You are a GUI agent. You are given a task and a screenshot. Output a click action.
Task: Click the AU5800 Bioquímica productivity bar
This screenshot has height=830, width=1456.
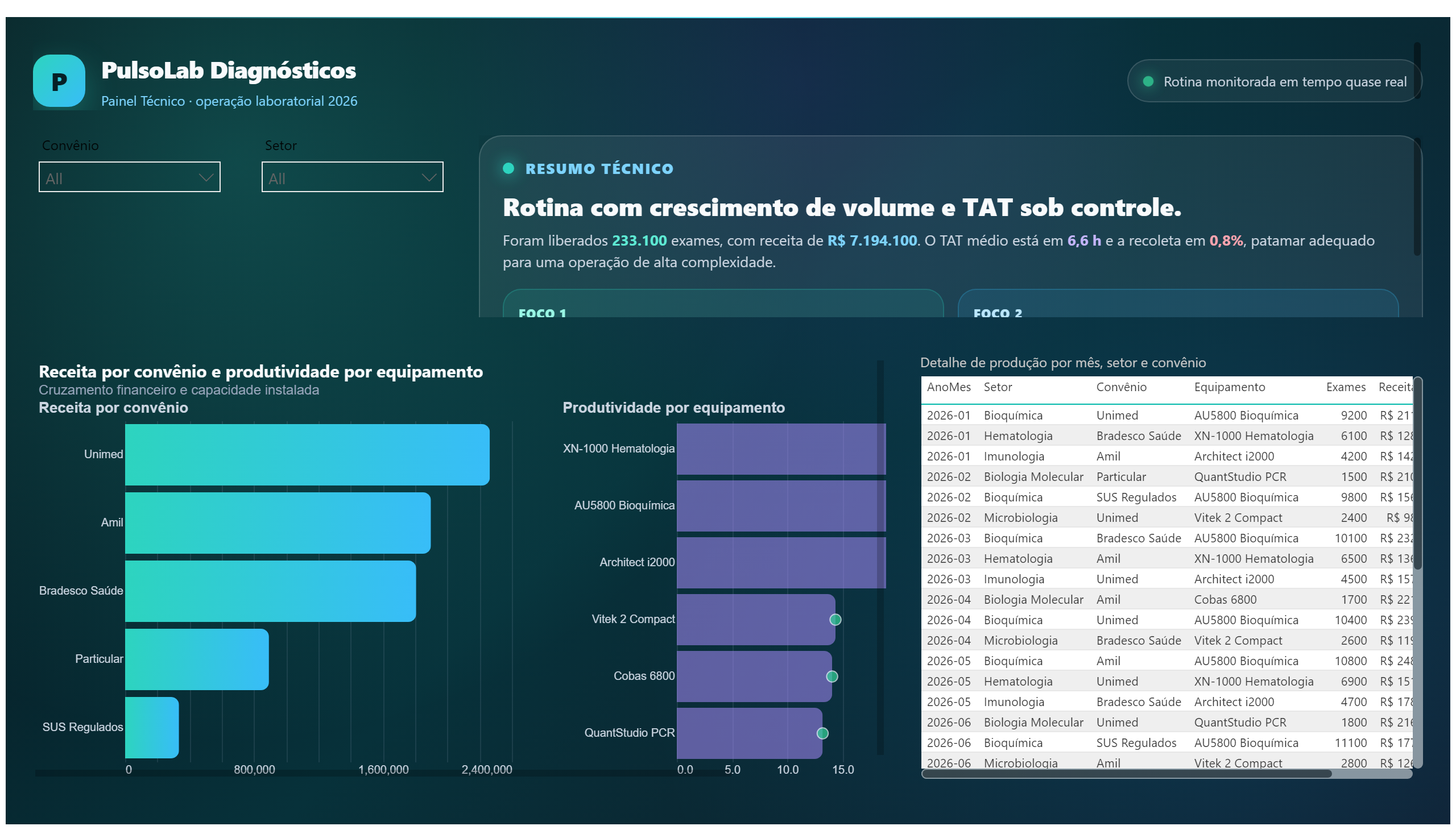click(781, 506)
